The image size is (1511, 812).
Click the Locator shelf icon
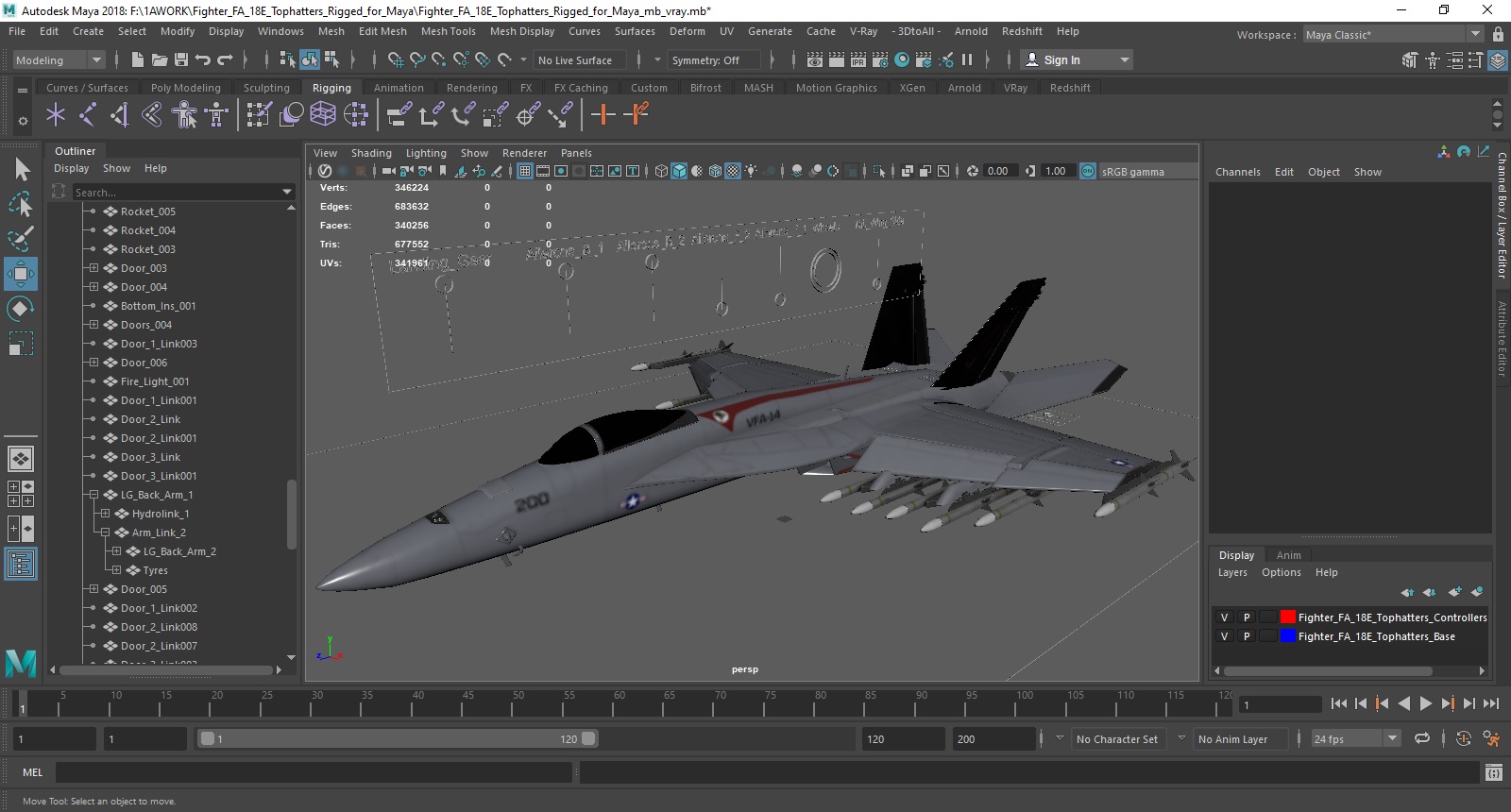tap(56, 115)
